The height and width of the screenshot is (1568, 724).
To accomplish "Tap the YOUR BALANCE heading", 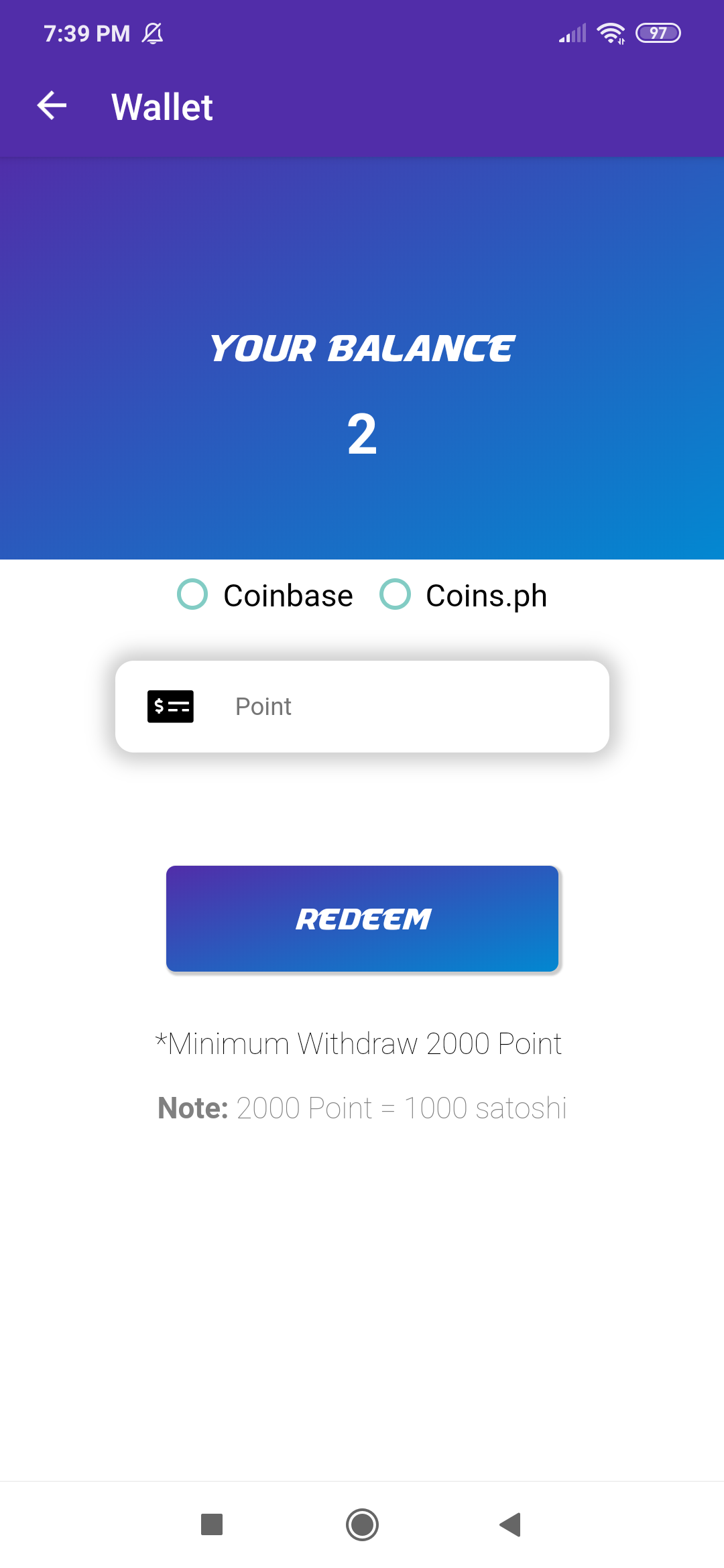I will (x=362, y=348).
